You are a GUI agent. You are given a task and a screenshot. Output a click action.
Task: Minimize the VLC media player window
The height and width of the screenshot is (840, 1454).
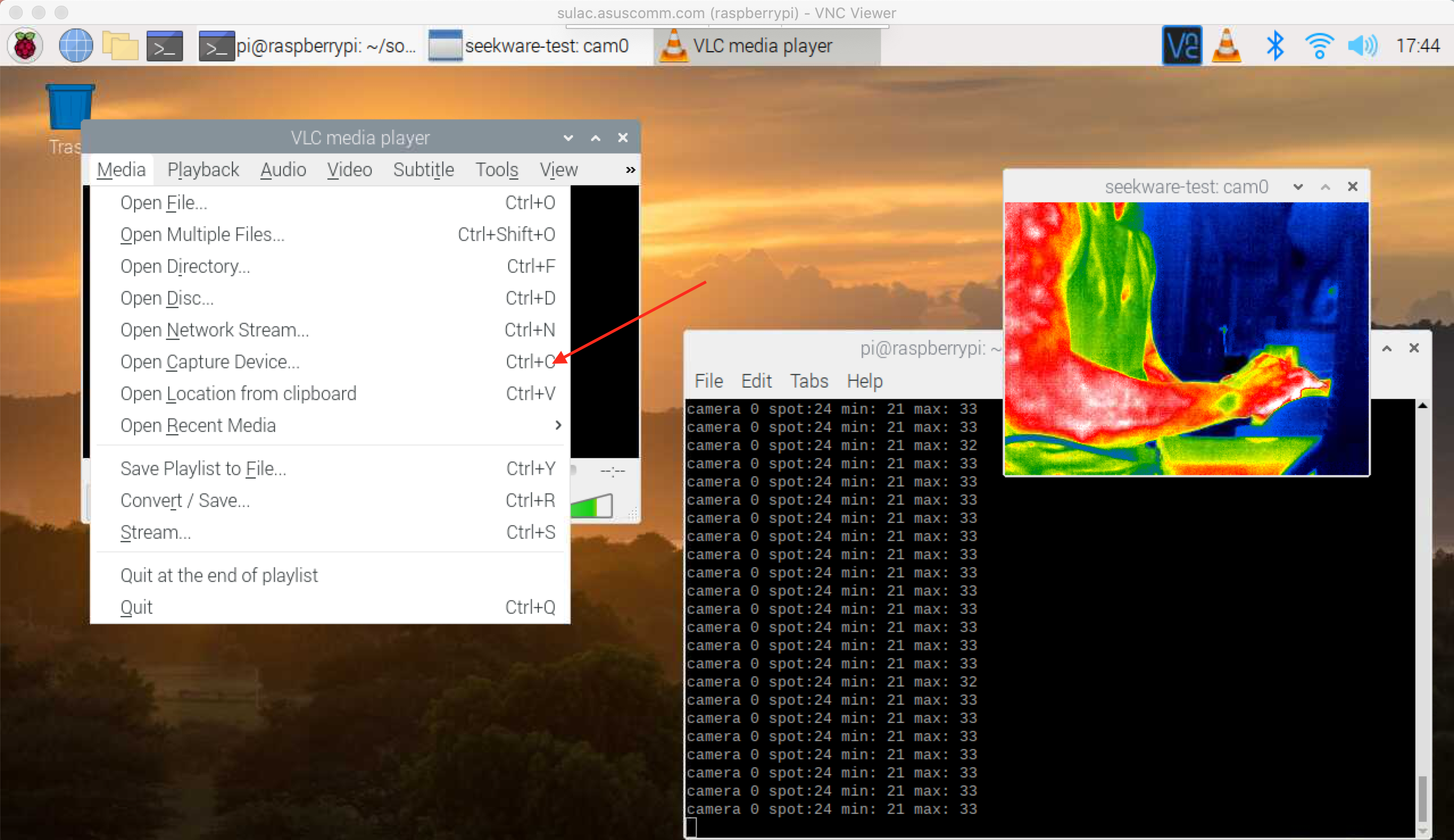click(568, 138)
